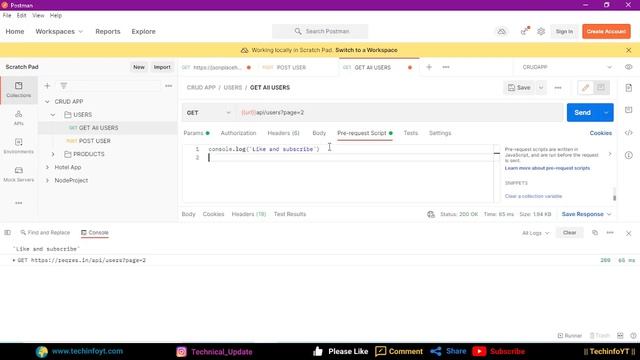Open the Collections sidebar panel
Screen dimensions: 640x360
click(19, 89)
